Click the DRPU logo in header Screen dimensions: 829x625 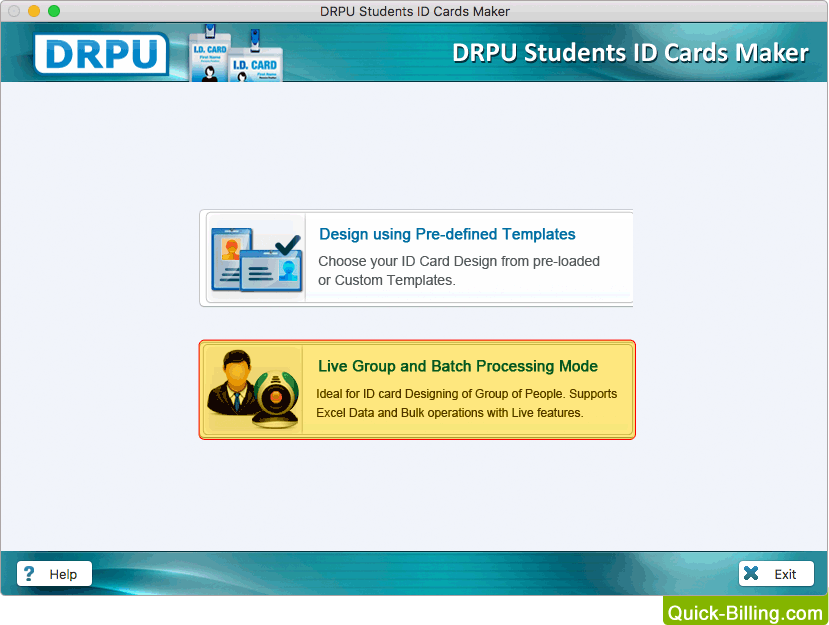point(102,53)
